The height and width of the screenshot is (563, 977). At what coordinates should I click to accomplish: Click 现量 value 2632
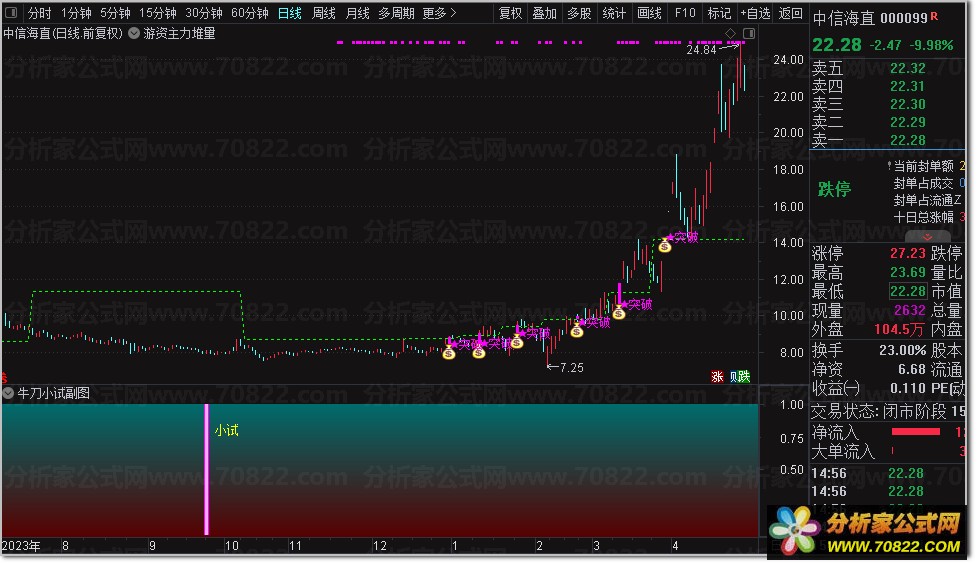click(910, 310)
